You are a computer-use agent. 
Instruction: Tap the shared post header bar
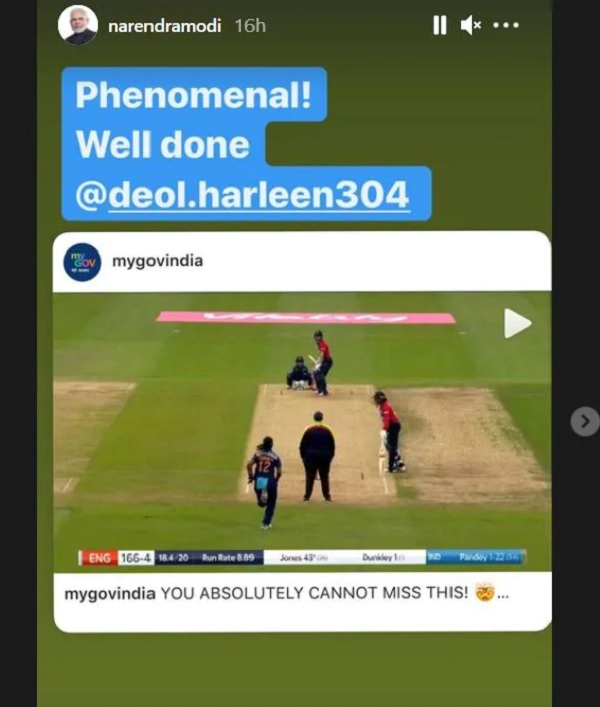tap(302, 262)
